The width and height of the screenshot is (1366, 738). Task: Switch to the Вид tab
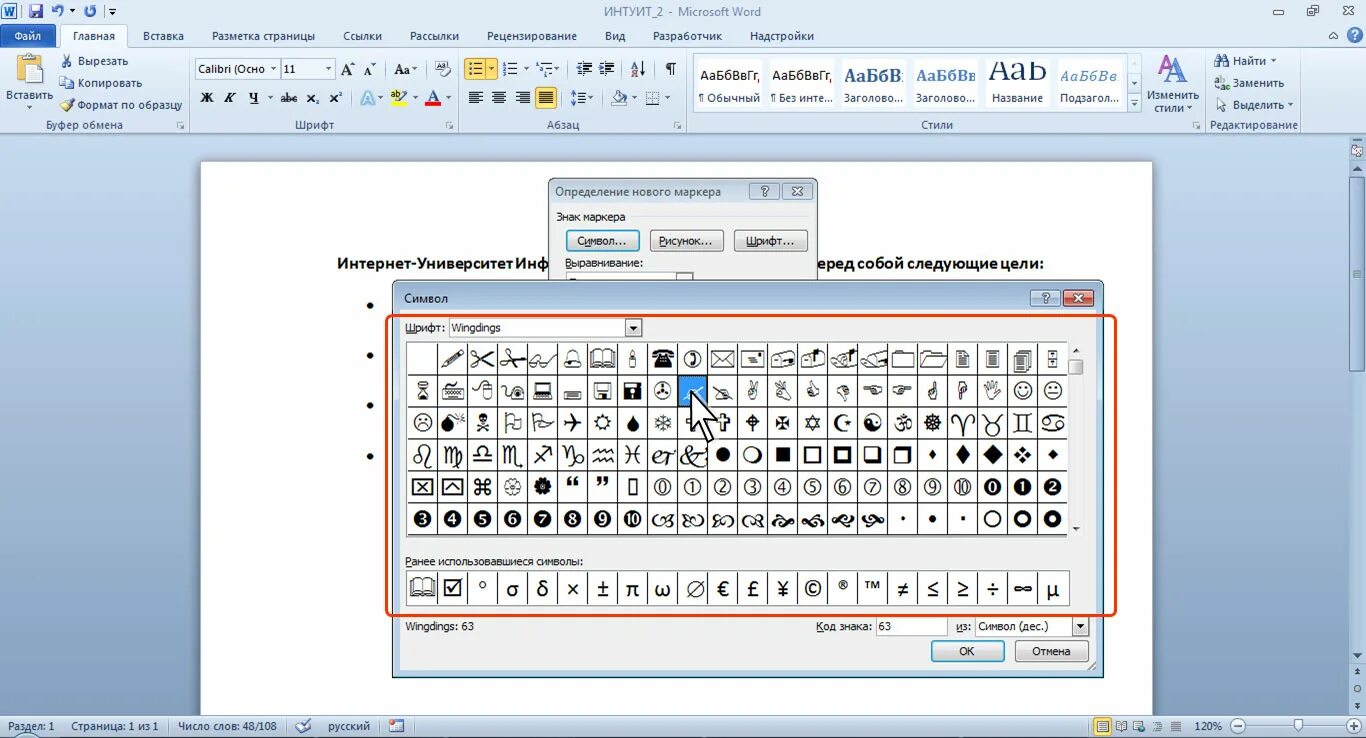tap(615, 36)
